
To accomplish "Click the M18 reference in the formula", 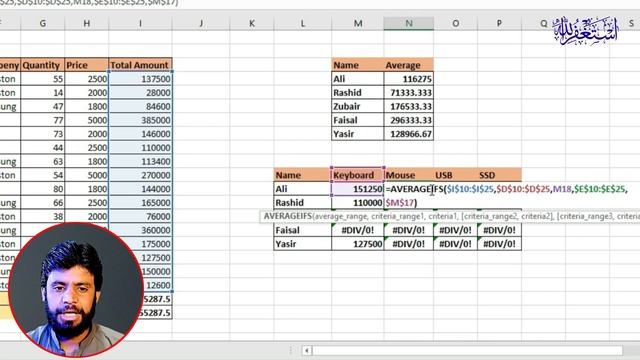I will point(562,189).
